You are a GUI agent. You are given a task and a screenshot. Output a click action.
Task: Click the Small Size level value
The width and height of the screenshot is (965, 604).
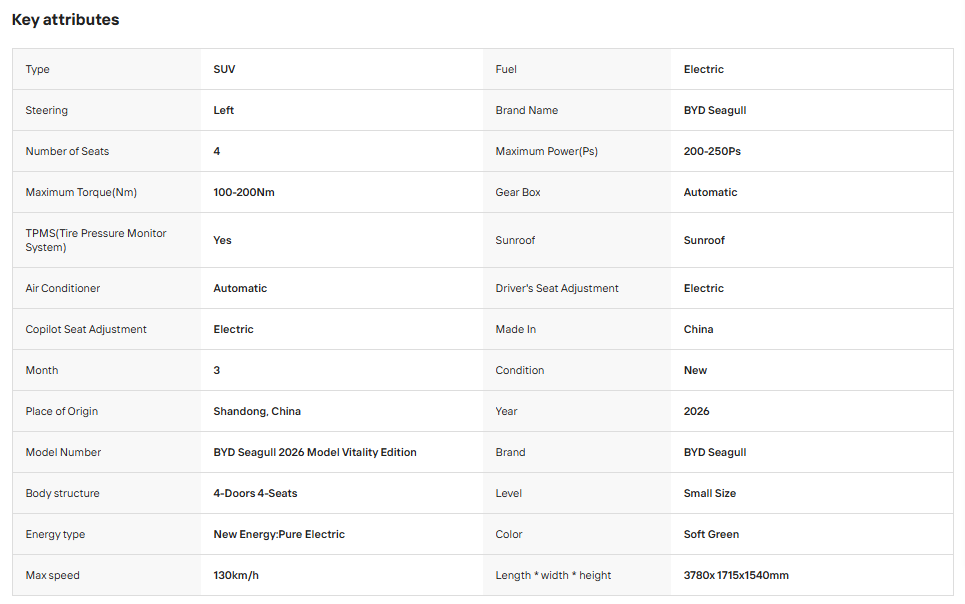[710, 493]
